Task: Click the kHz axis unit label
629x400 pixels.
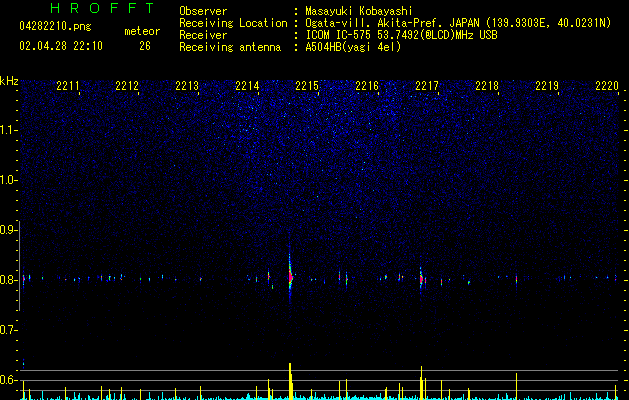Action: coord(9,81)
